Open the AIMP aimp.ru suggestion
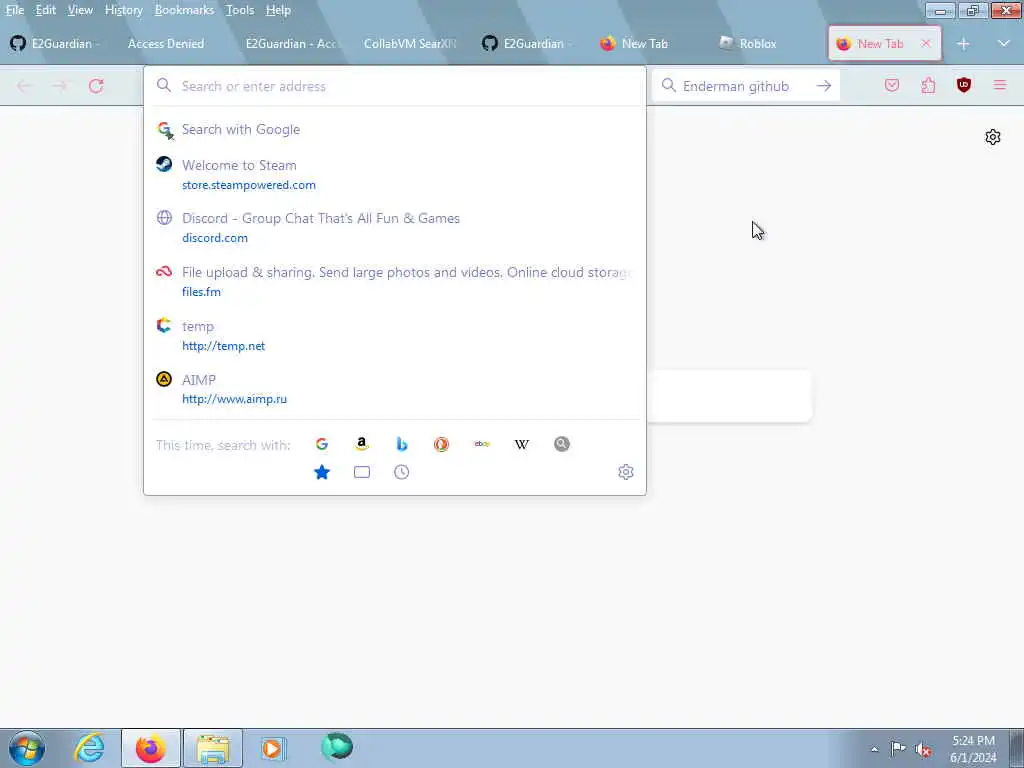This screenshot has height=768, width=1024. tap(394, 389)
